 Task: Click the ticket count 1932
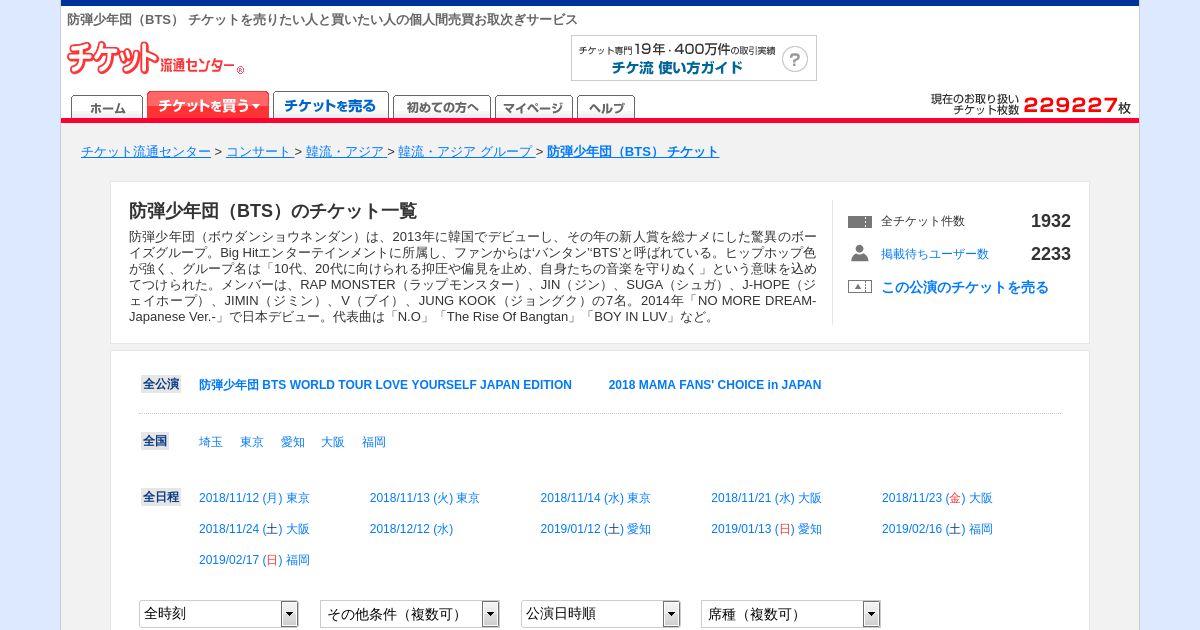tap(1051, 221)
